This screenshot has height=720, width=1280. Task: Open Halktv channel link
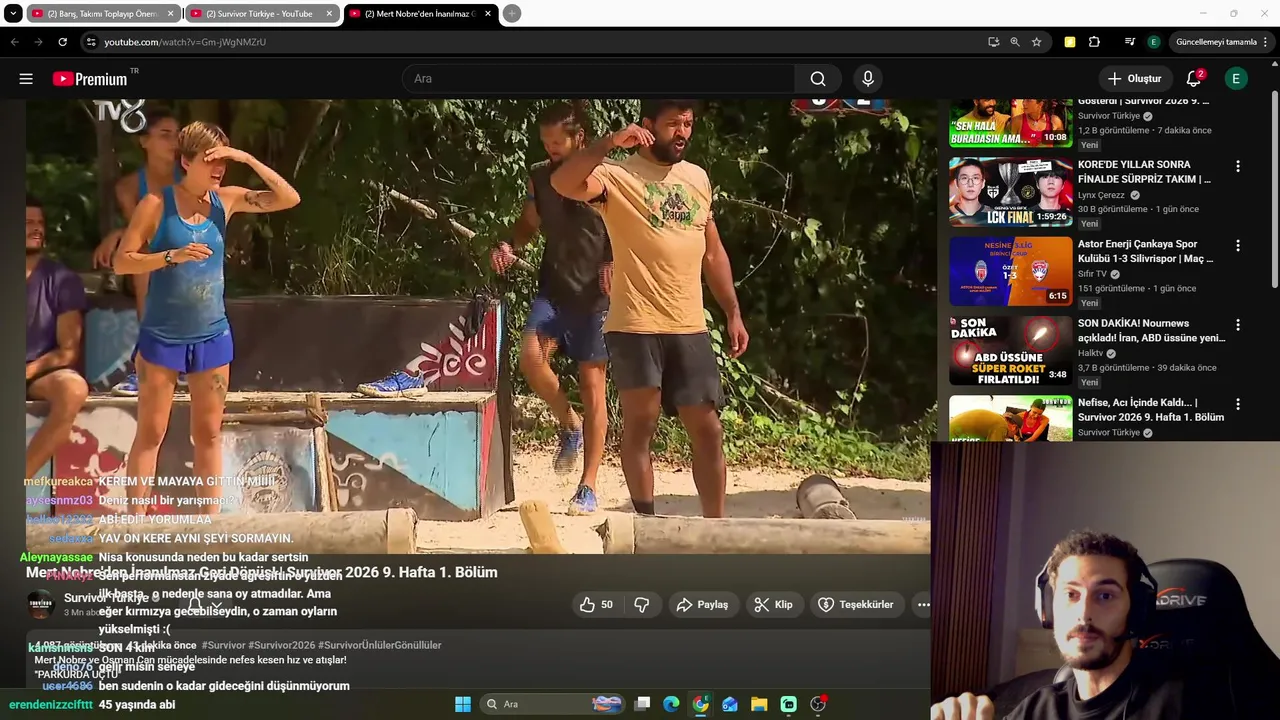1091,353
